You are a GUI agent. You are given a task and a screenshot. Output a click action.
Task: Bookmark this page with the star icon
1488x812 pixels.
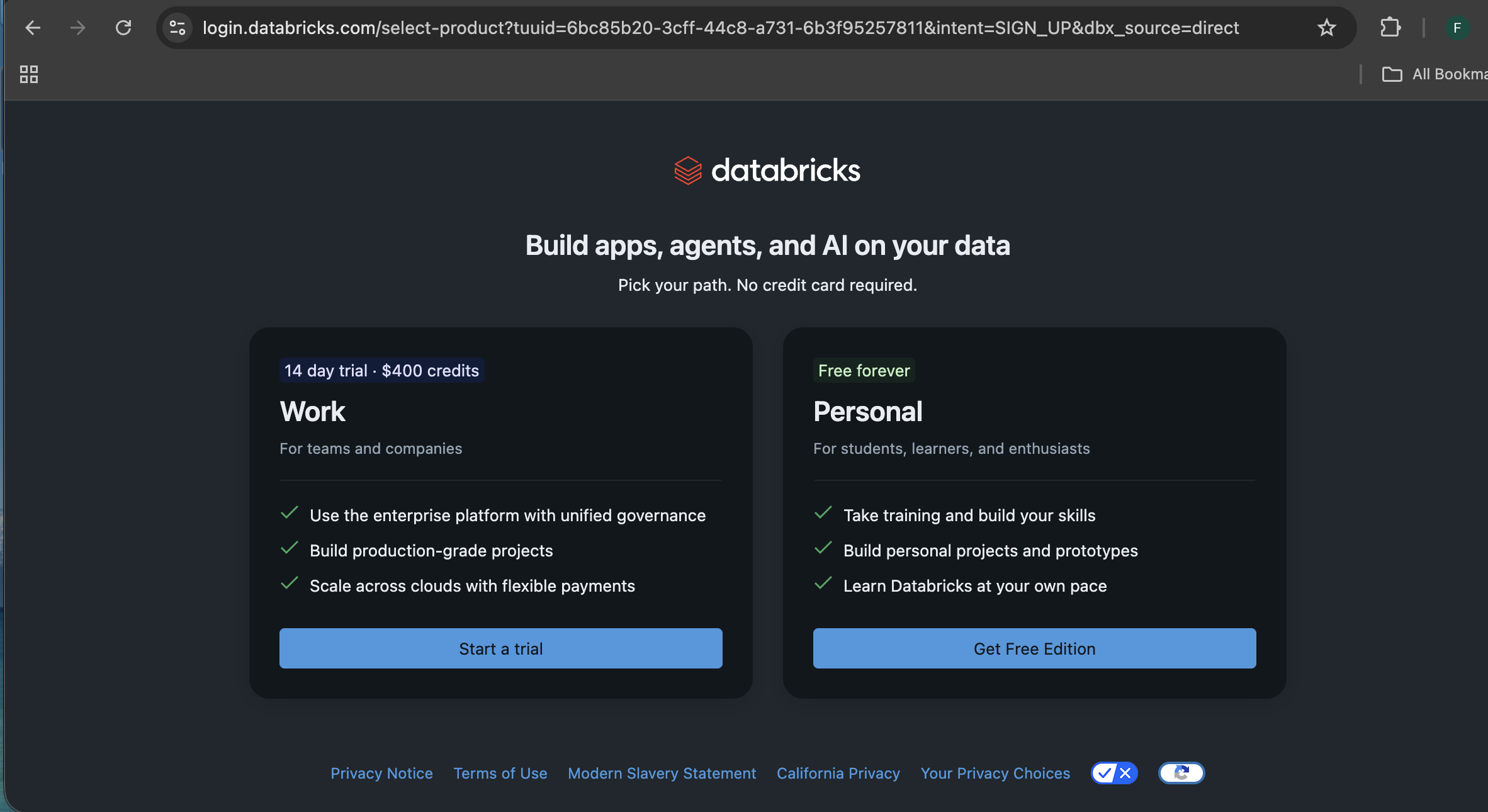[x=1327, y=28]
